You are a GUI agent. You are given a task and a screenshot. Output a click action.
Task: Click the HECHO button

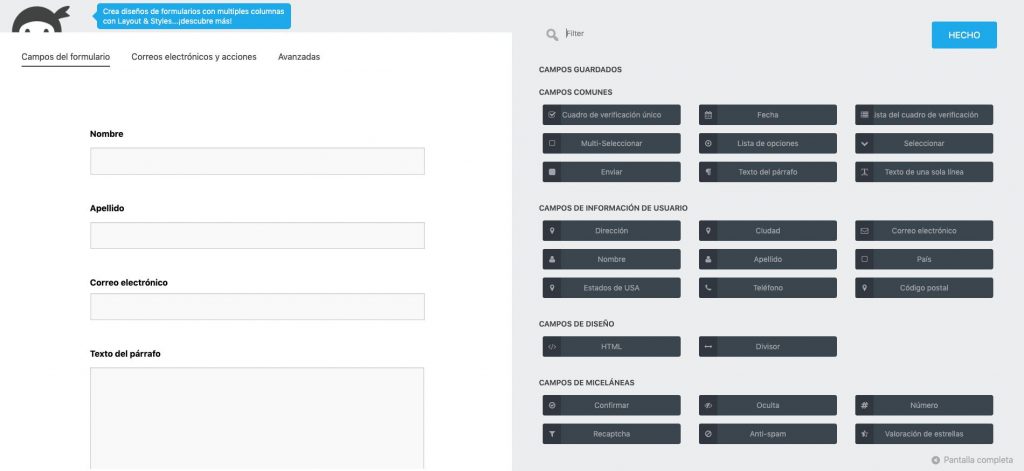[964, 35]
